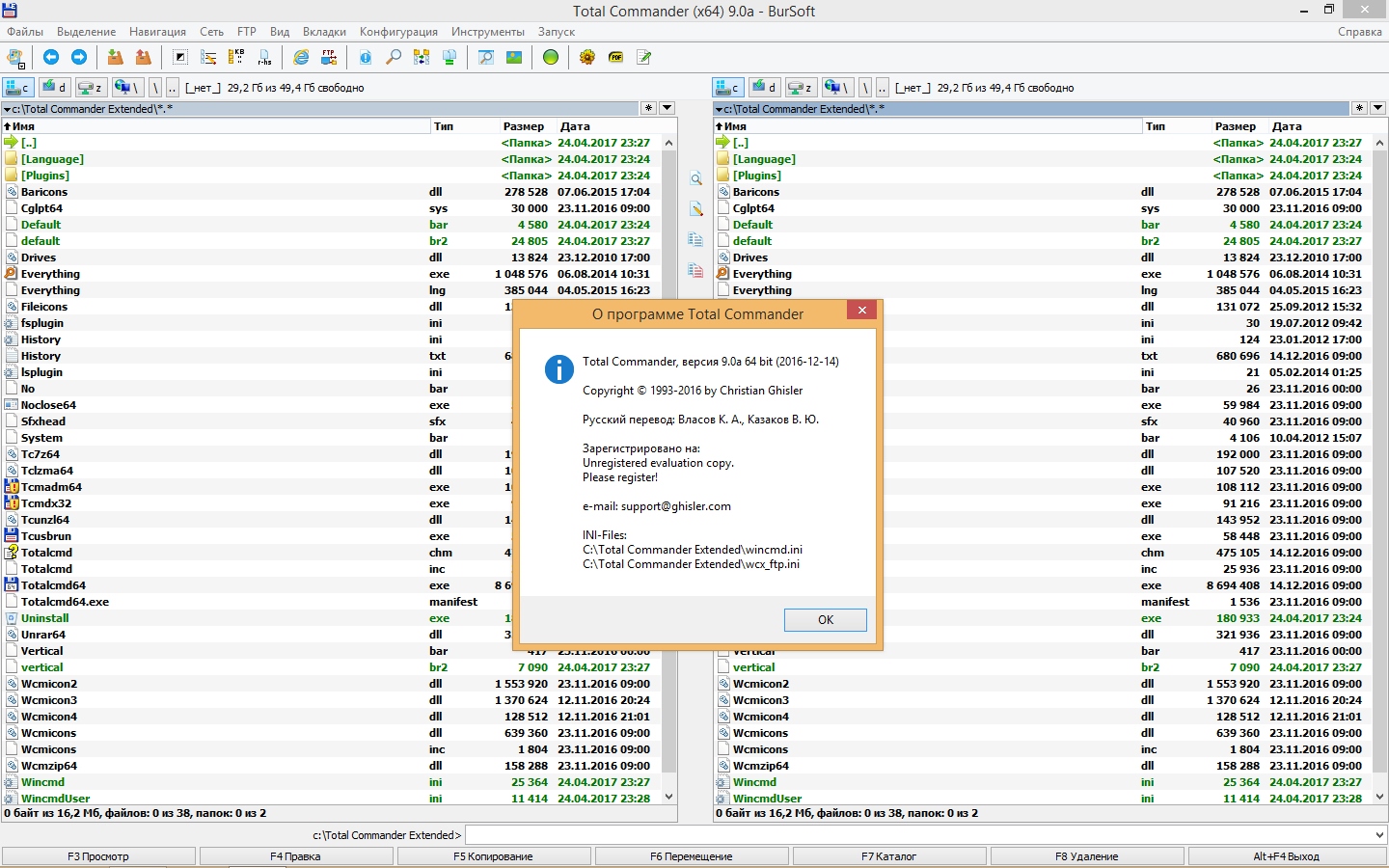Screen dimensions: 1389x868
Task: Open the right panel directory history dropdown
Action: point(1378,108)
